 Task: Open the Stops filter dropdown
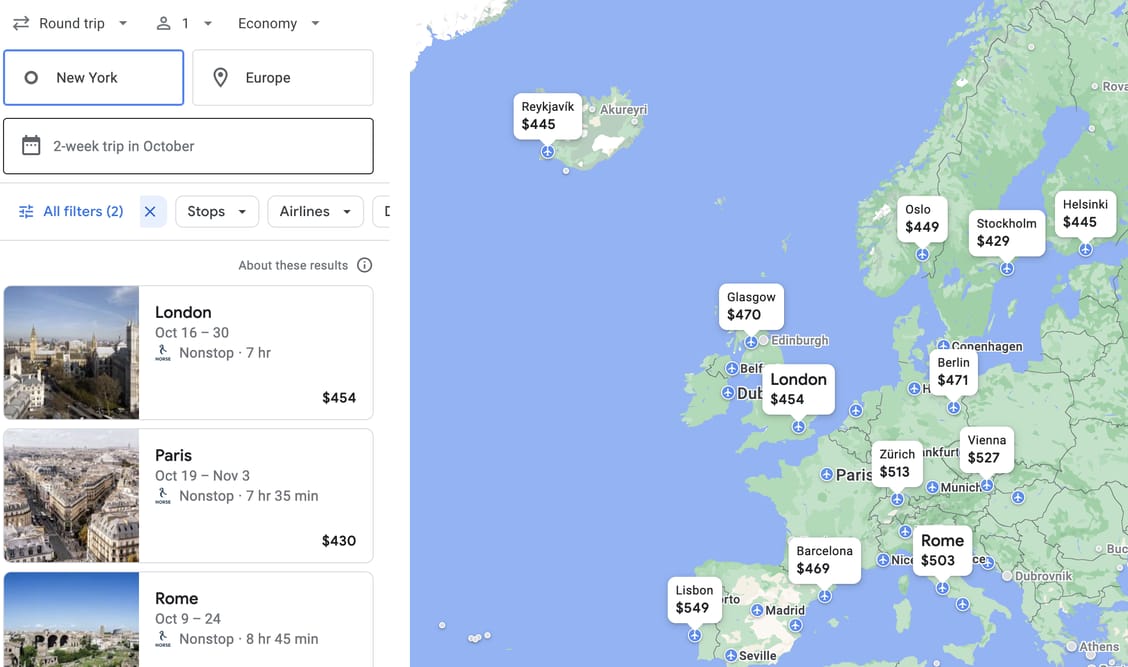[x=217, y=211]
